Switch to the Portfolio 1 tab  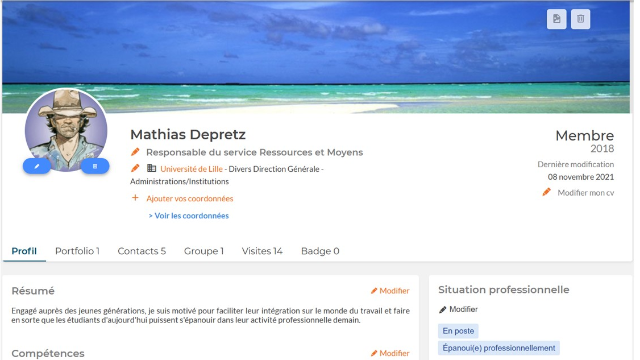tap(77, 251)
